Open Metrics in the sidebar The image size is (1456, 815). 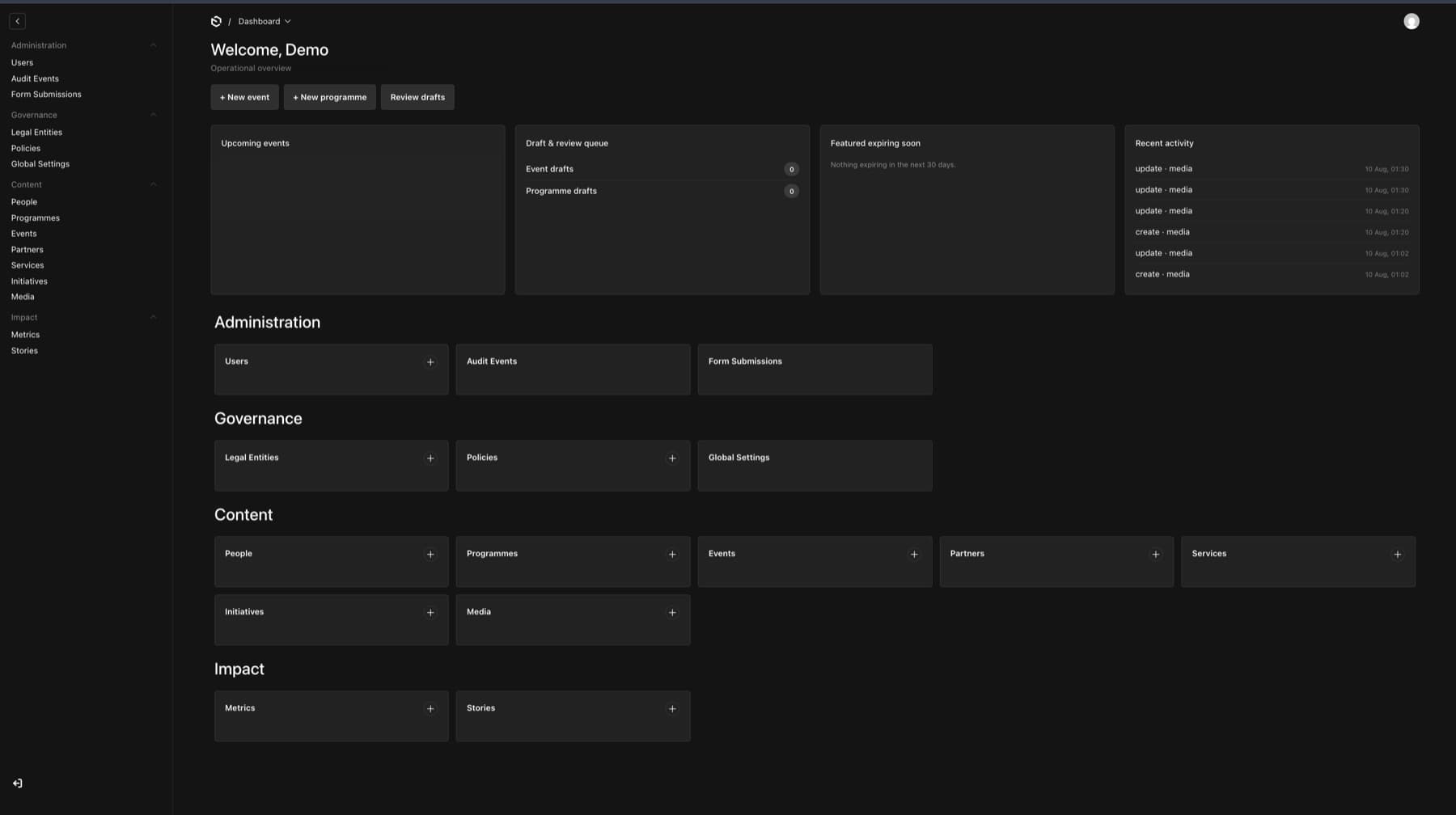[25, 335]
